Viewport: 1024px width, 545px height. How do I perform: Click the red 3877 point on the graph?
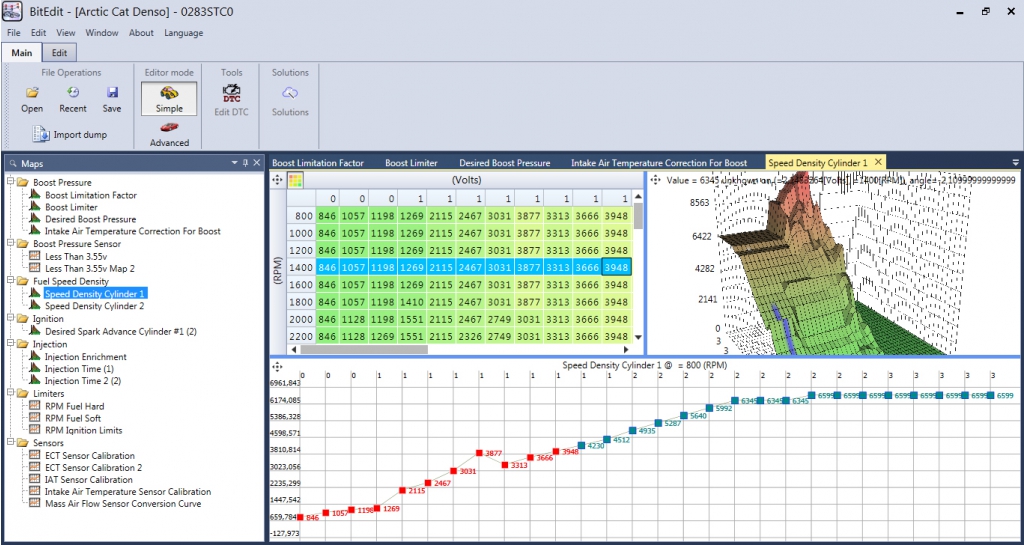point(479,452)
